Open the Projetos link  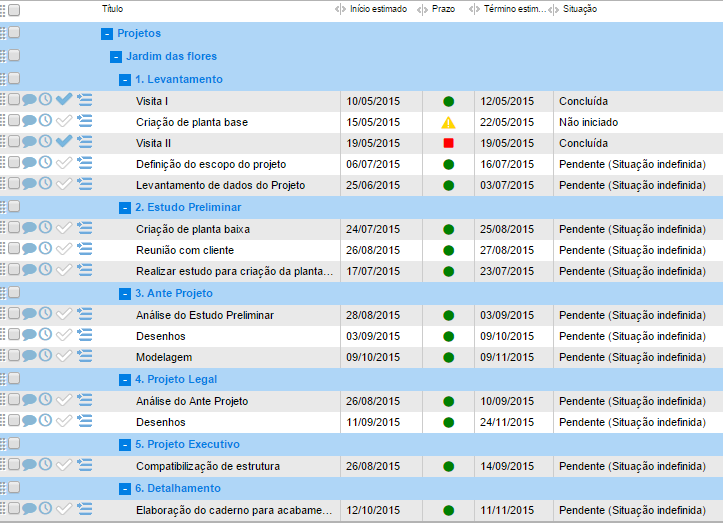(x=139, y=33)
